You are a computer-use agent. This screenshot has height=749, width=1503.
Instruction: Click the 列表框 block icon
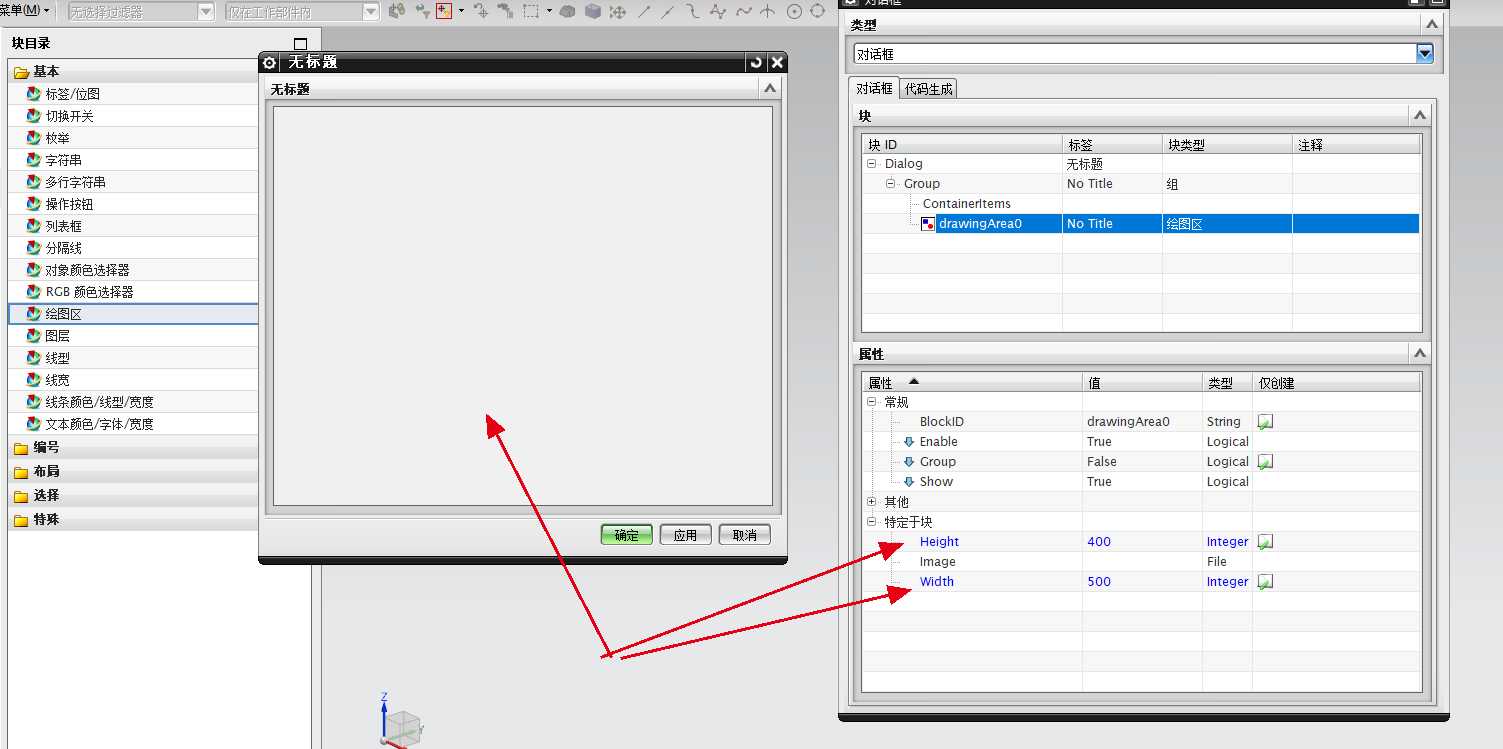click(x=34, y=226)
